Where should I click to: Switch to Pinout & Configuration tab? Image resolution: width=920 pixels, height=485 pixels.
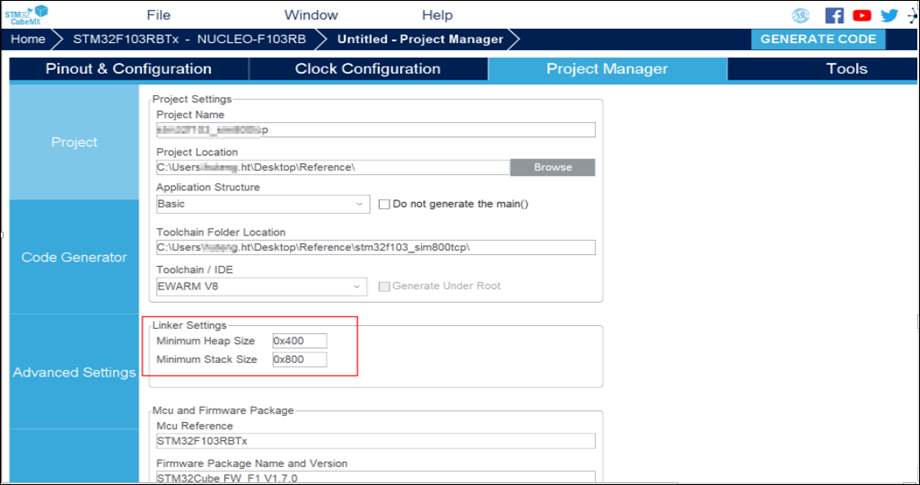click(x=128, y=69)
